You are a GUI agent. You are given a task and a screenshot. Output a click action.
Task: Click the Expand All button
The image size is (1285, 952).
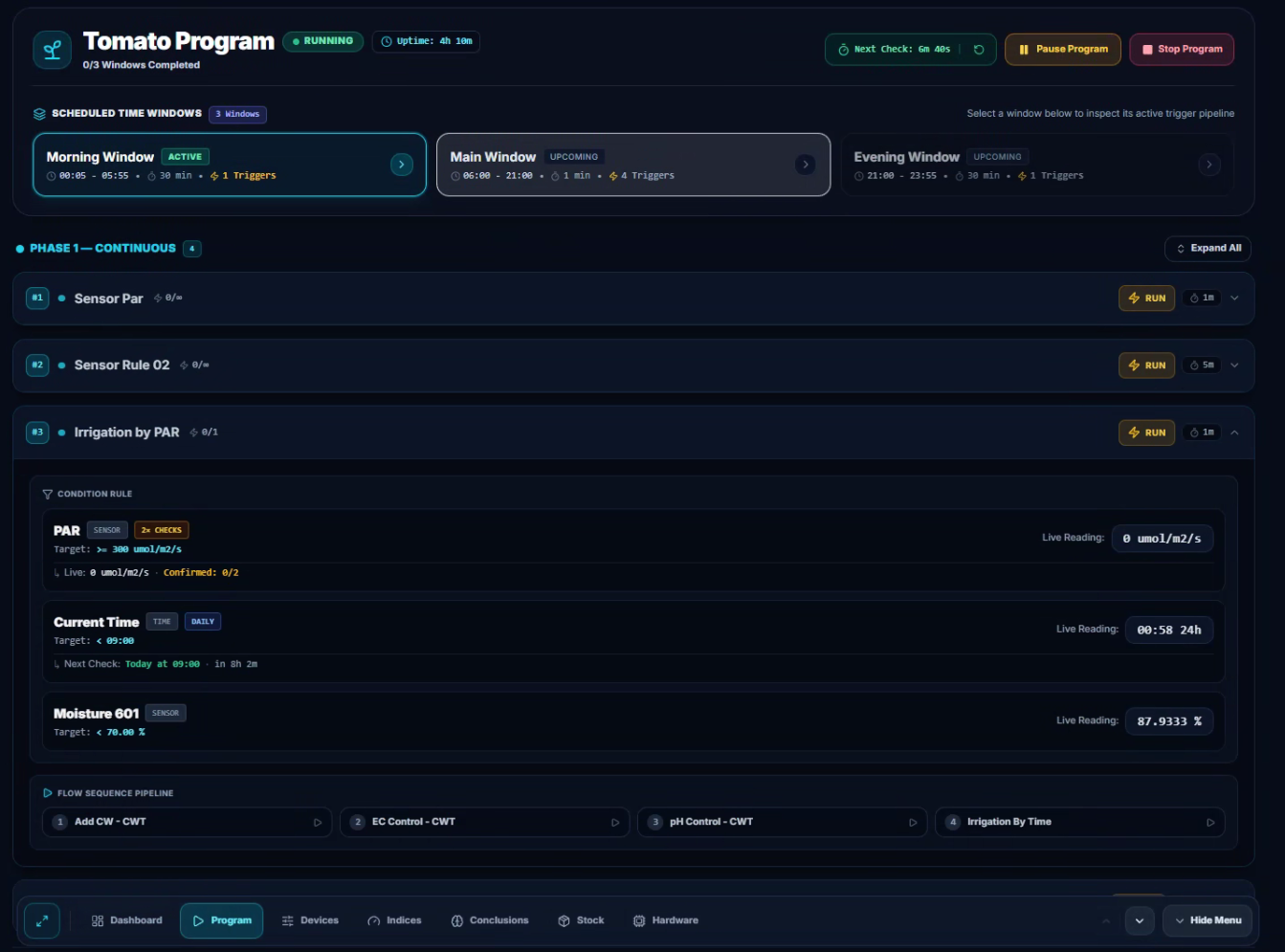[1207, 249]
